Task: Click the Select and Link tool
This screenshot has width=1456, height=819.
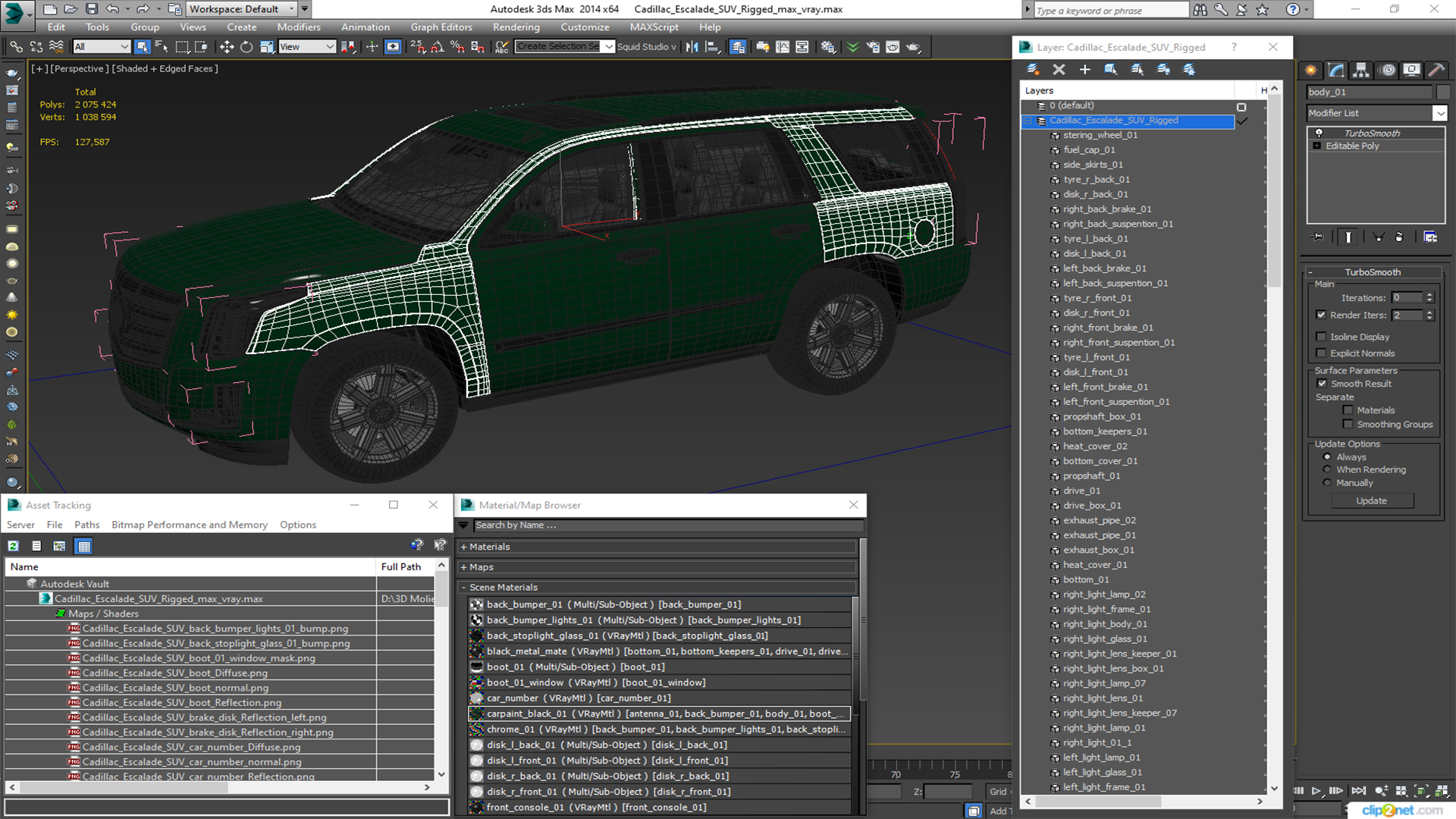Action: point(15,47)
